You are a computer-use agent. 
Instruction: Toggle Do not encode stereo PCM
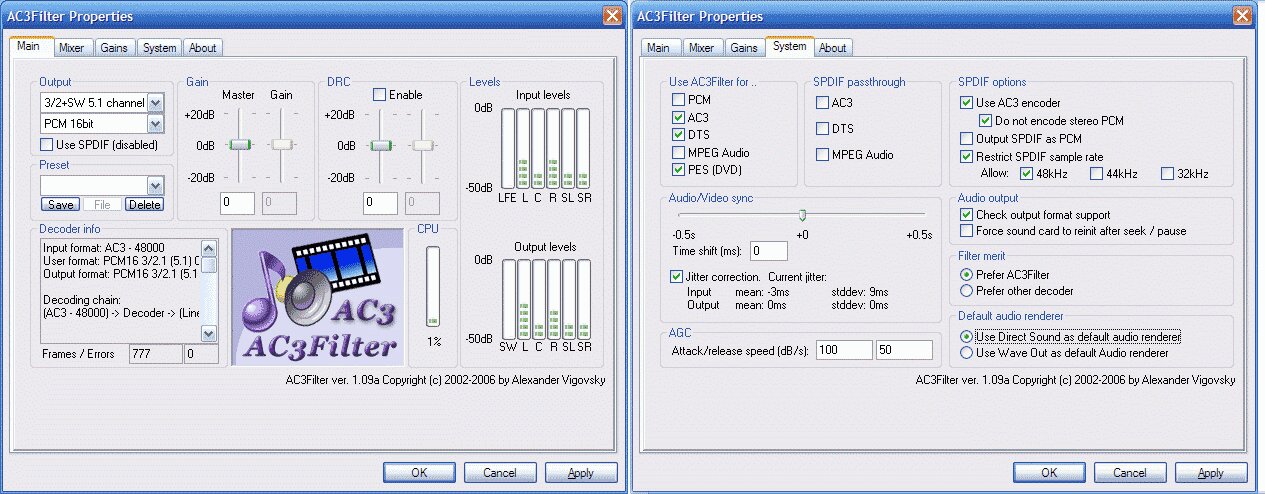(986, 120)
